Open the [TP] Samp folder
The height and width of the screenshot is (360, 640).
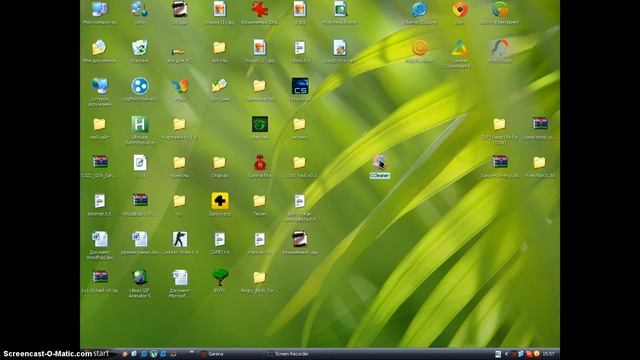pyautogui.click(x=499, y=124)
